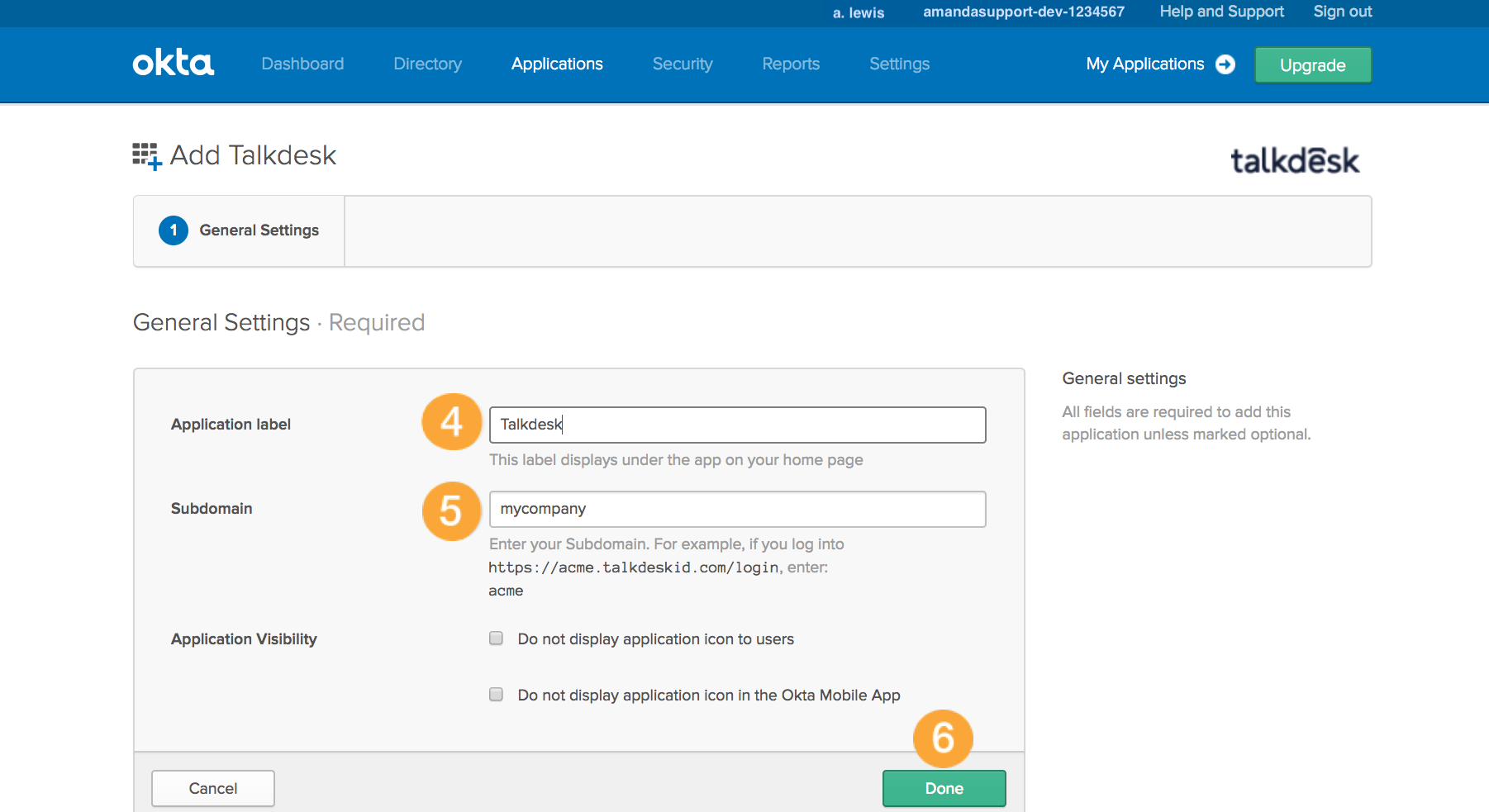
Task: Click the 'Application label' field label
Action: pos(231,425)
